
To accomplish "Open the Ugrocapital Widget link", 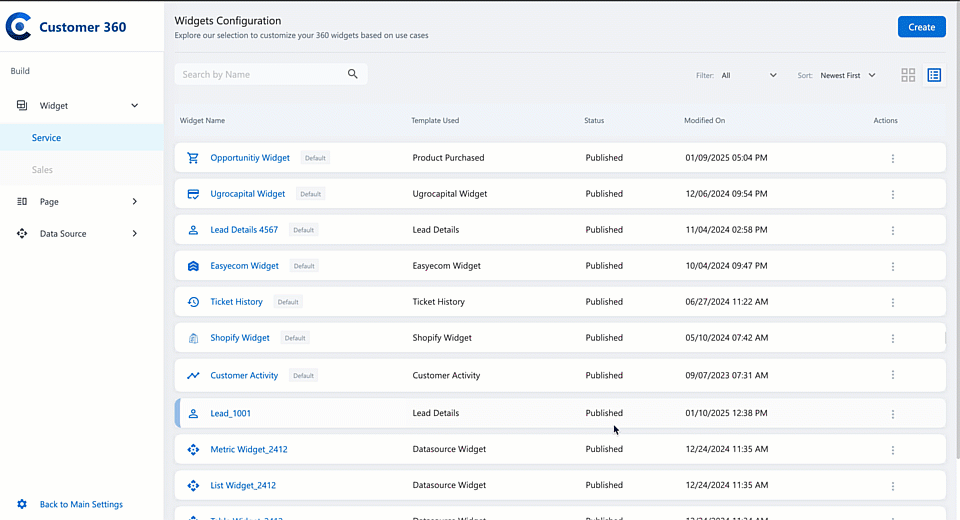I will (x=247, y=194).
